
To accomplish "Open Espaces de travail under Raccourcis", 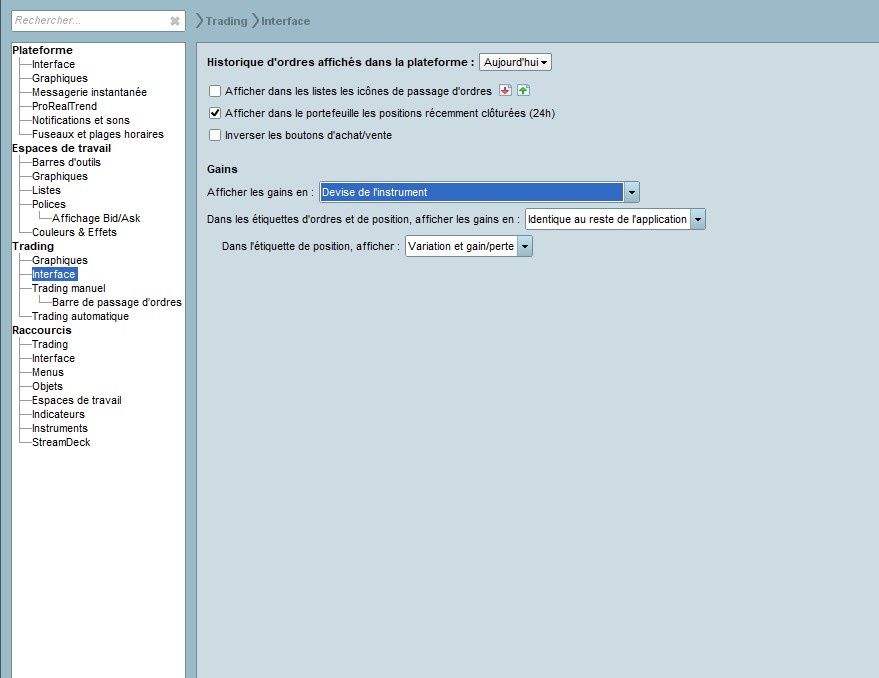I will pyautogui.click(x=77, y=400).
